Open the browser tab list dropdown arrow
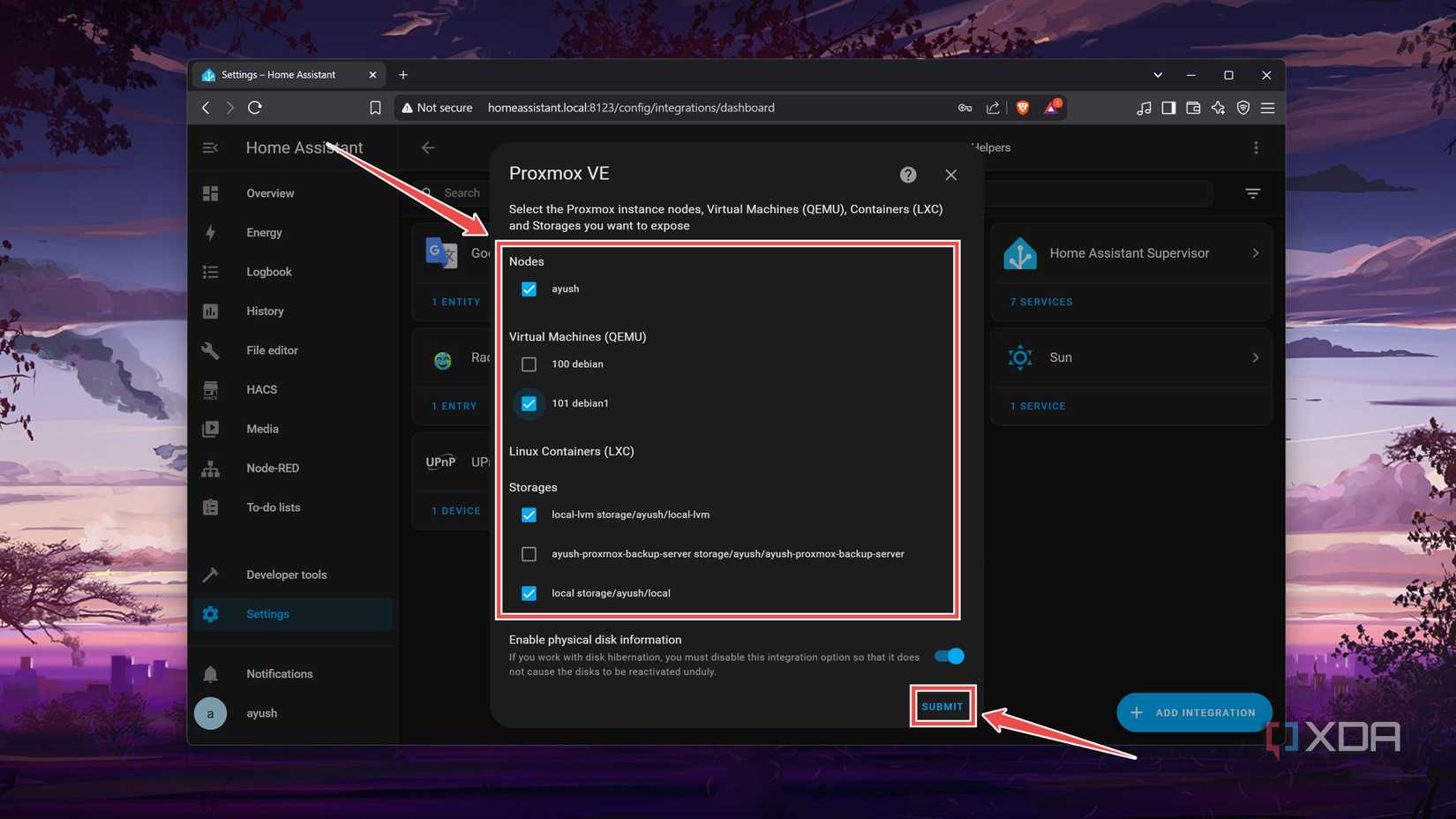This screenshot has width=1456, height=819. 1158,75
